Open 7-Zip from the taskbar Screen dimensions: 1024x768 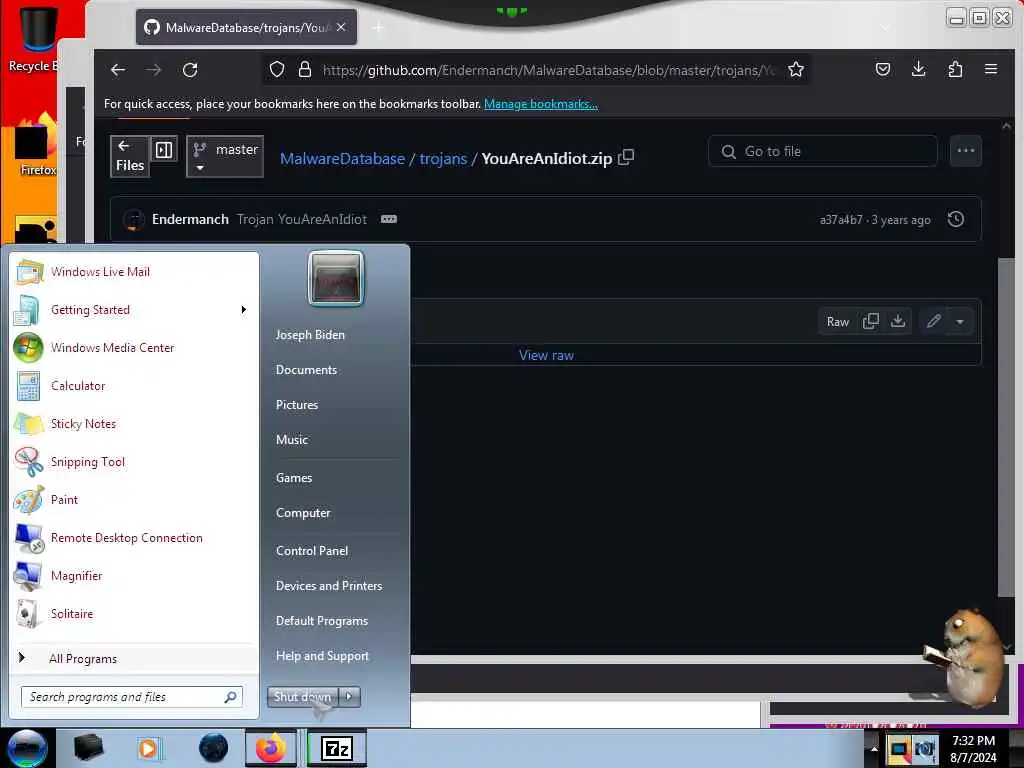coord(337,748)
